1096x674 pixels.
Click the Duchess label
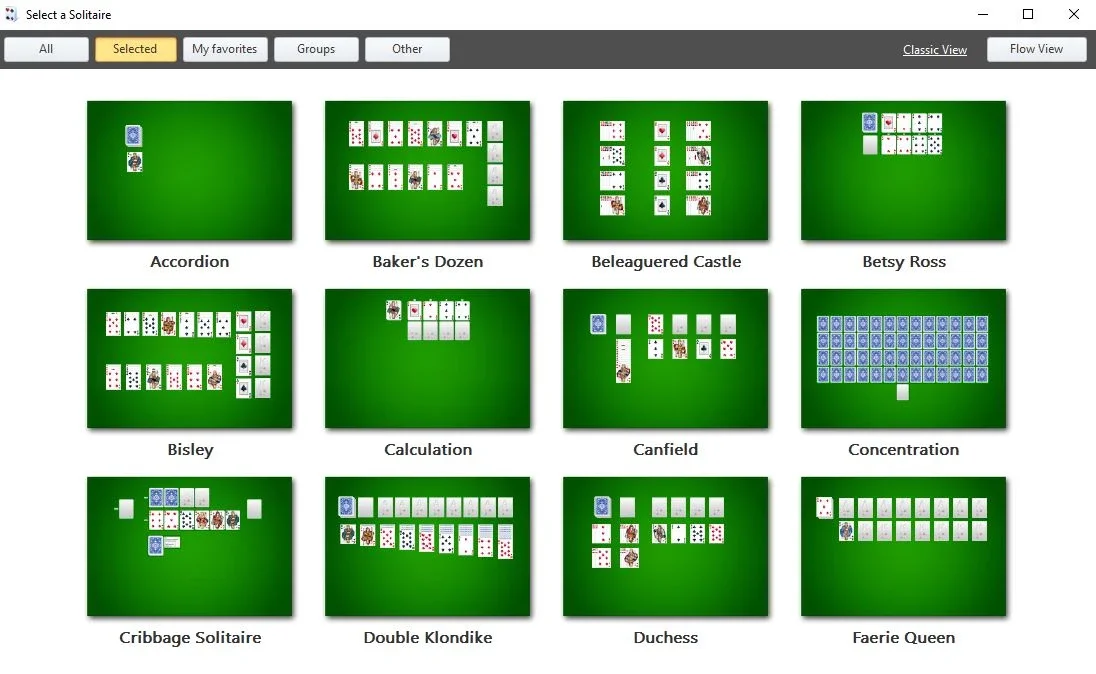tap(665, 638)
